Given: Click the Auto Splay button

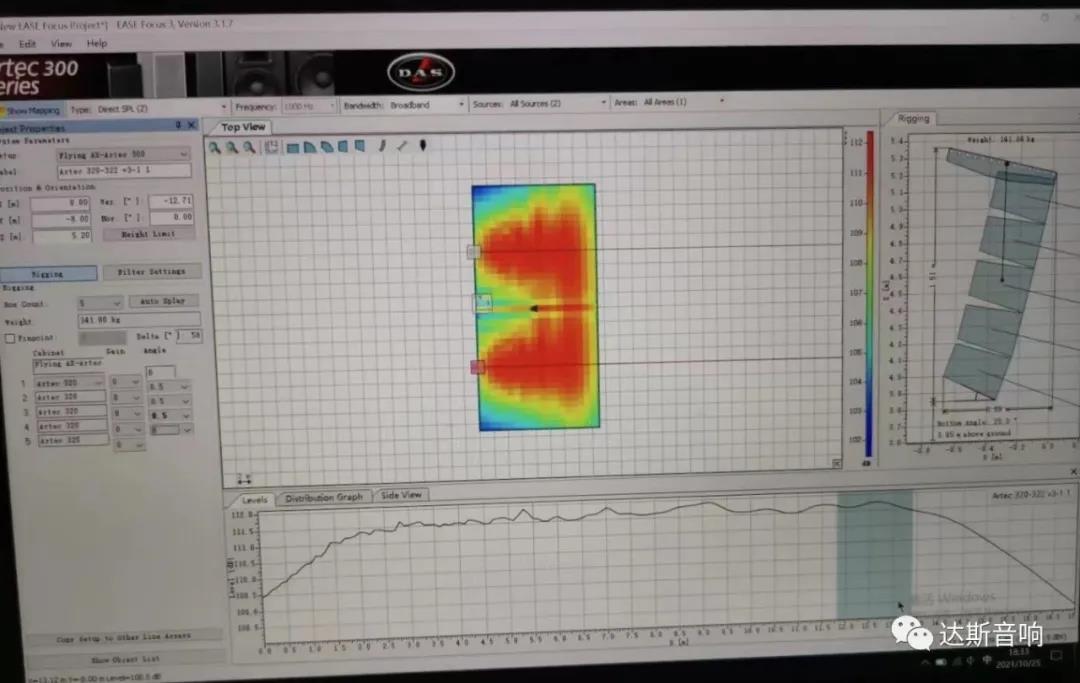Looking at the screenshot, I should tap(163, 301).
